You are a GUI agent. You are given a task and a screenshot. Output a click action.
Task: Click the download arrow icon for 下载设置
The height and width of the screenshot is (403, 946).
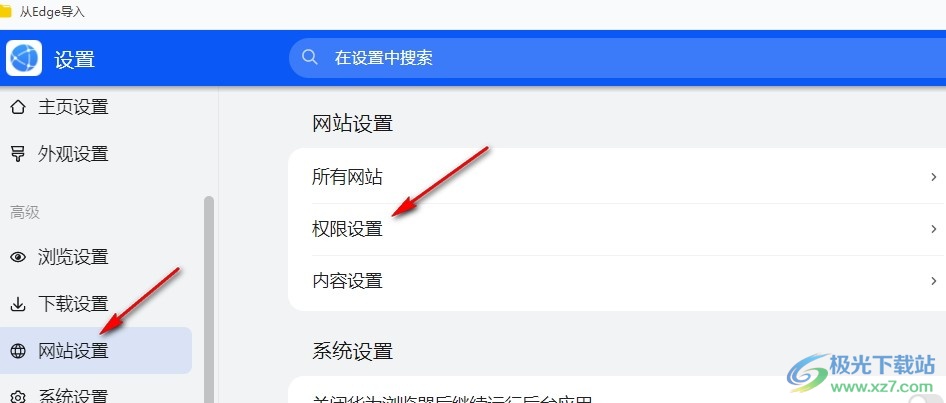click(x=18, y=304)
